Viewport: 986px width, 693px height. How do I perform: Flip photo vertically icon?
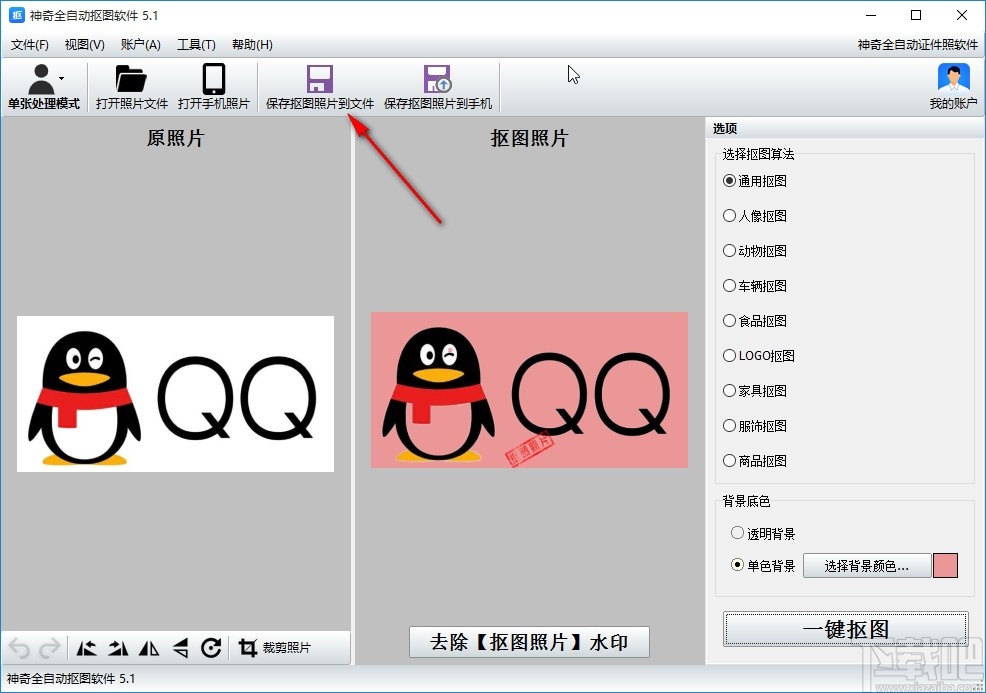point(180,648)
